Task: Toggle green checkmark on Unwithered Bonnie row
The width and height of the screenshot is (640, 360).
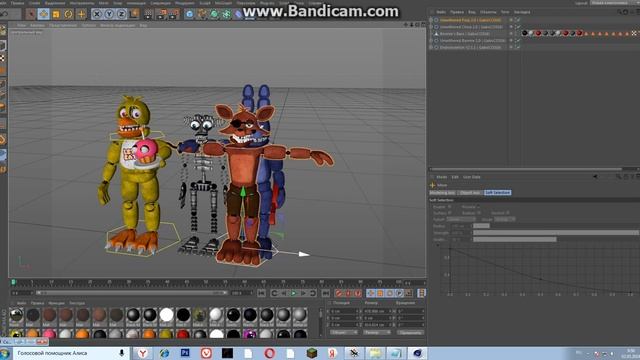Action: [518, 40]
